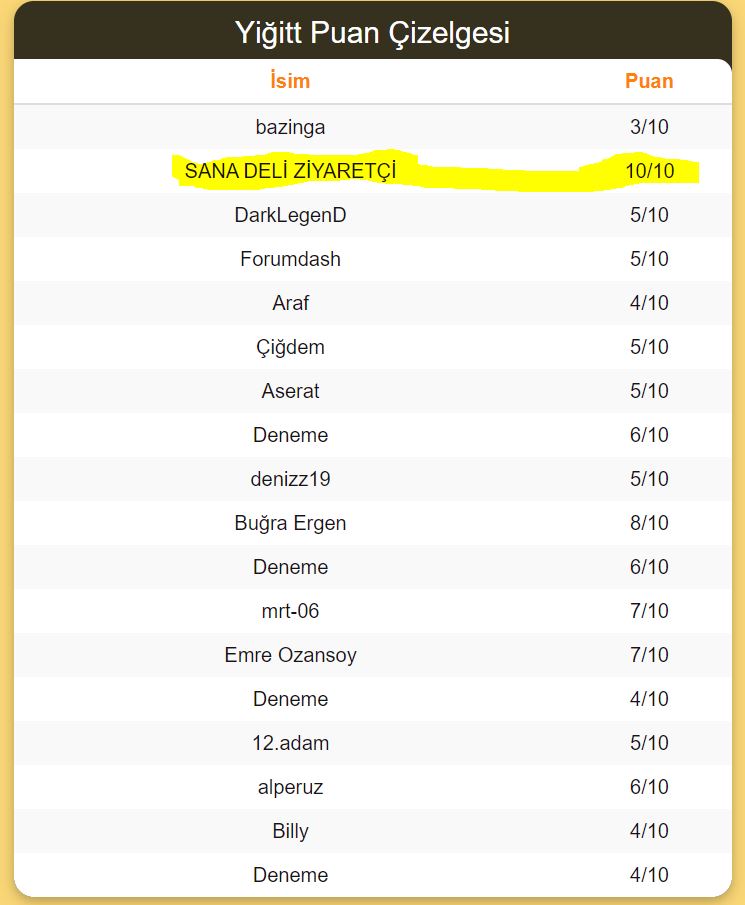Select the Emre Ozansoy name
The image size is (745, 905).
(290, 655)
